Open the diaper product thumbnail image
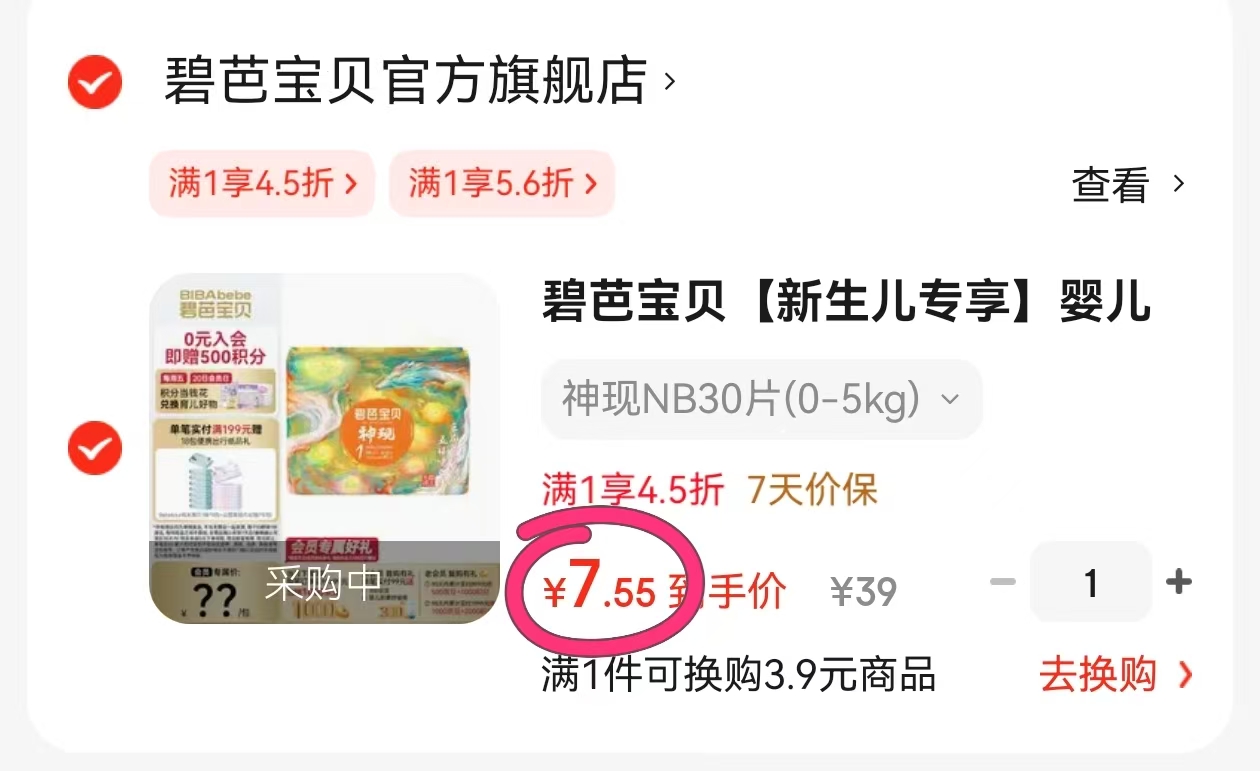Viewport: 1260px width, 771px height. tap(324, 449)
